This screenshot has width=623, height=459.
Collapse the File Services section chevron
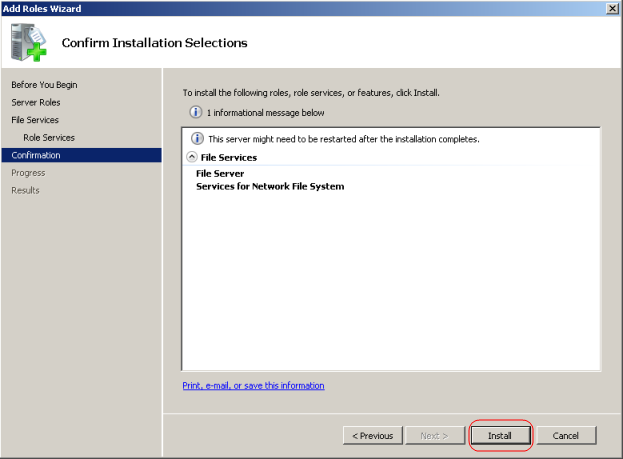click(x=192, y=157)
